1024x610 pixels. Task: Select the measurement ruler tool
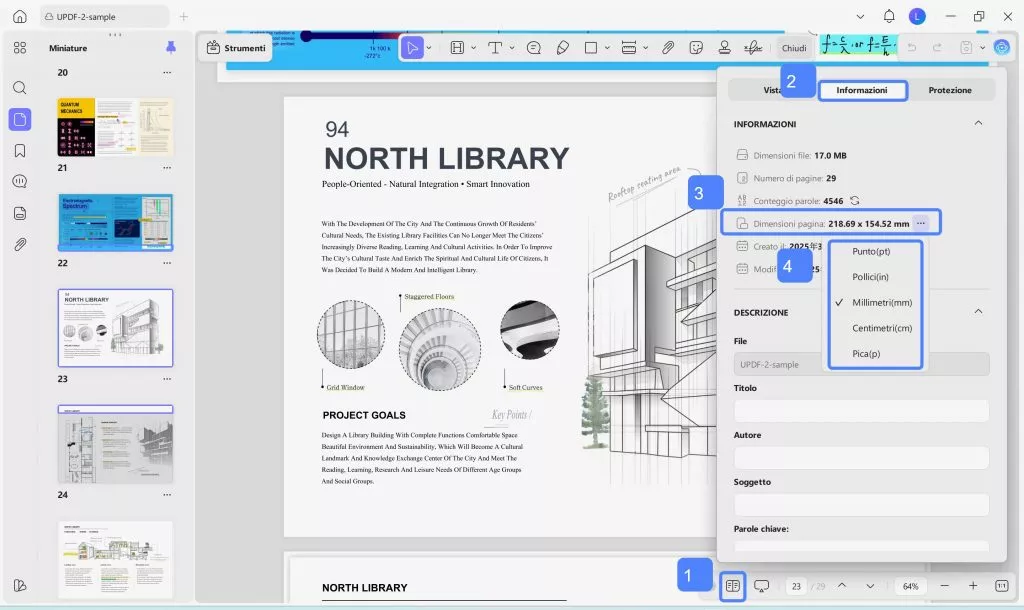pyautogui.click(x=629, y=48)
